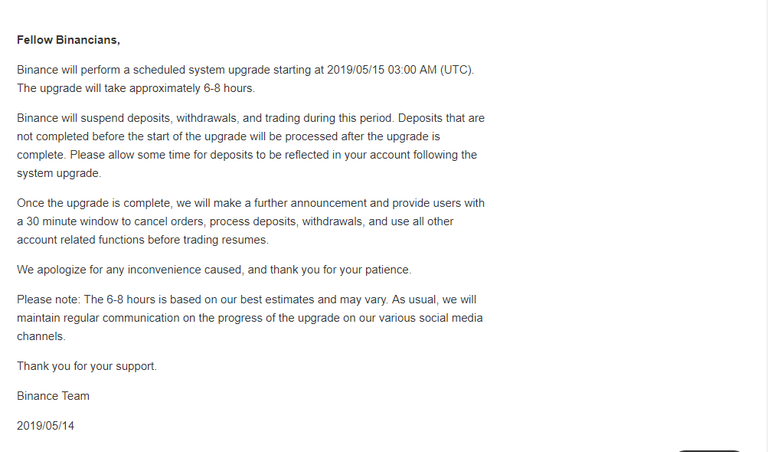Click the announcement date '2019/05/14'

click(45, 426)
